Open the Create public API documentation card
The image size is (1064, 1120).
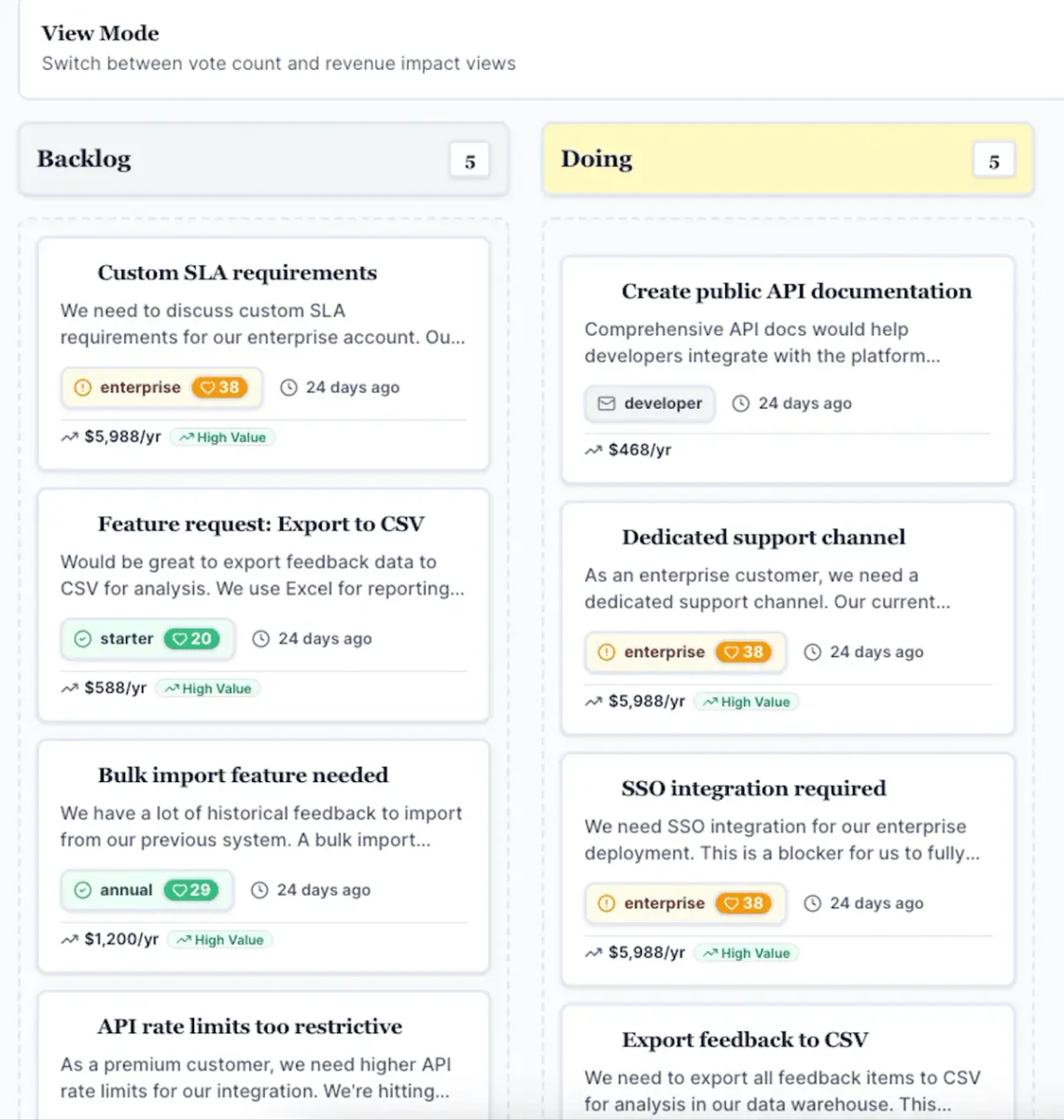[787, 369]
